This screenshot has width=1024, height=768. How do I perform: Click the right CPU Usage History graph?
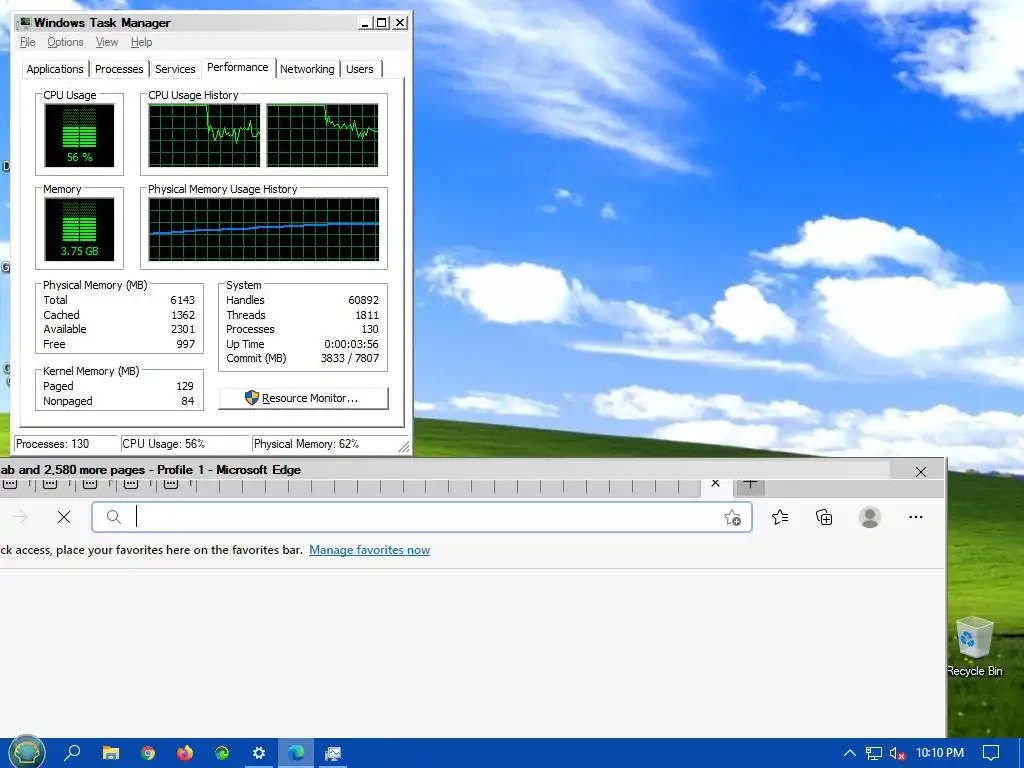pos(323,136)
